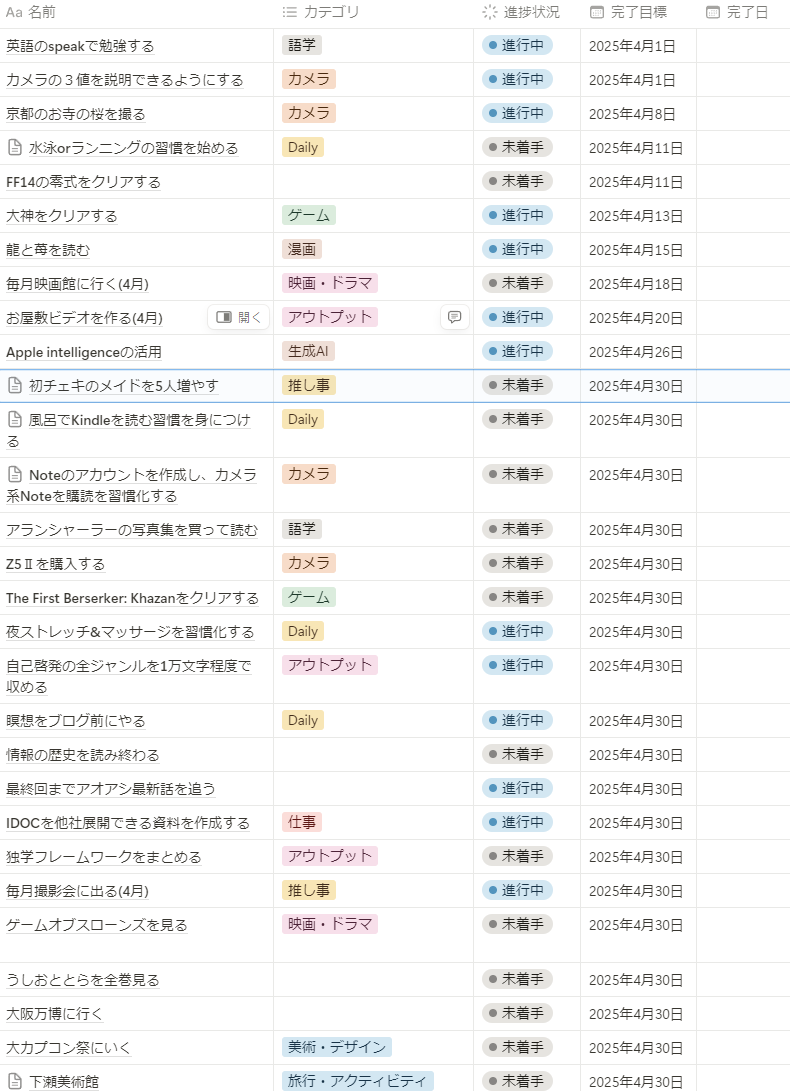
Task: Select the 生成AI tag on Apple intelligence row
Action: pyautogui.click(x=309, y=351)
